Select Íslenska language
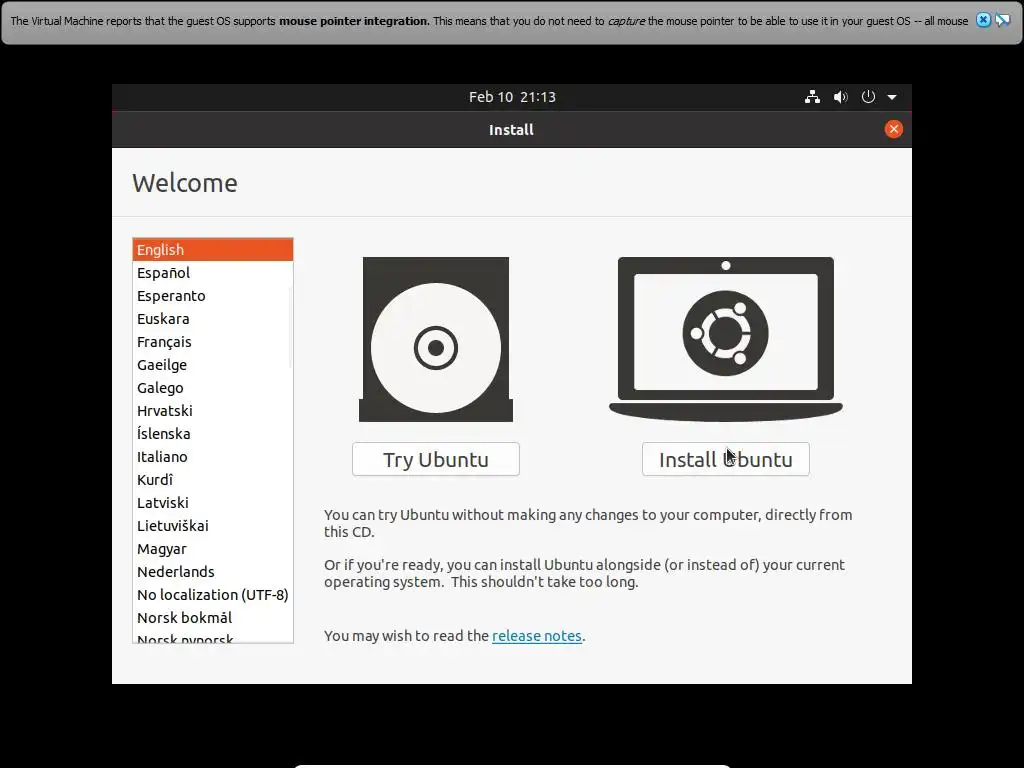1024x768 pixels. pyautogui.click(x=213, y=434)
